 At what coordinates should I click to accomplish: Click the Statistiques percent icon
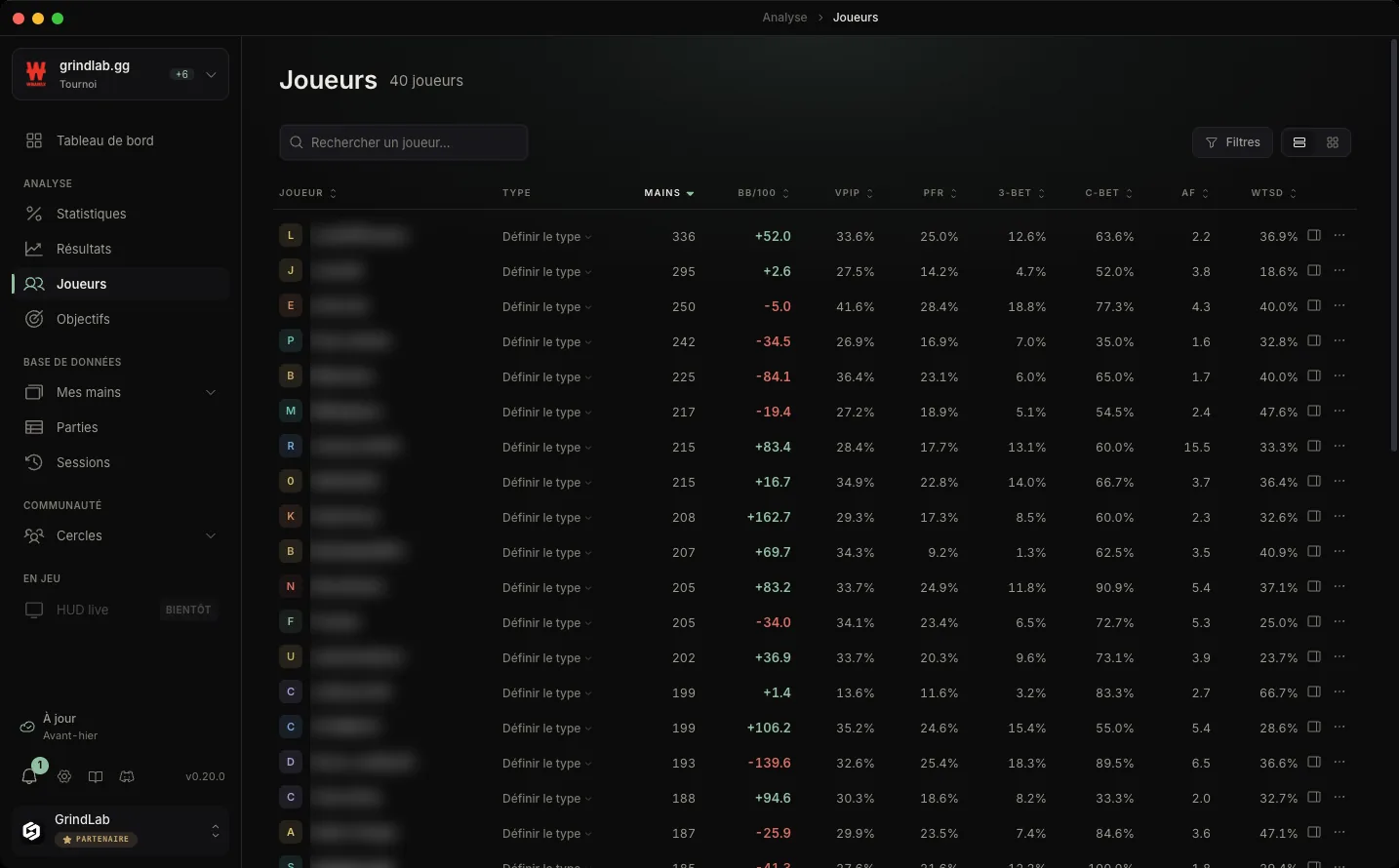pos(34,214)
